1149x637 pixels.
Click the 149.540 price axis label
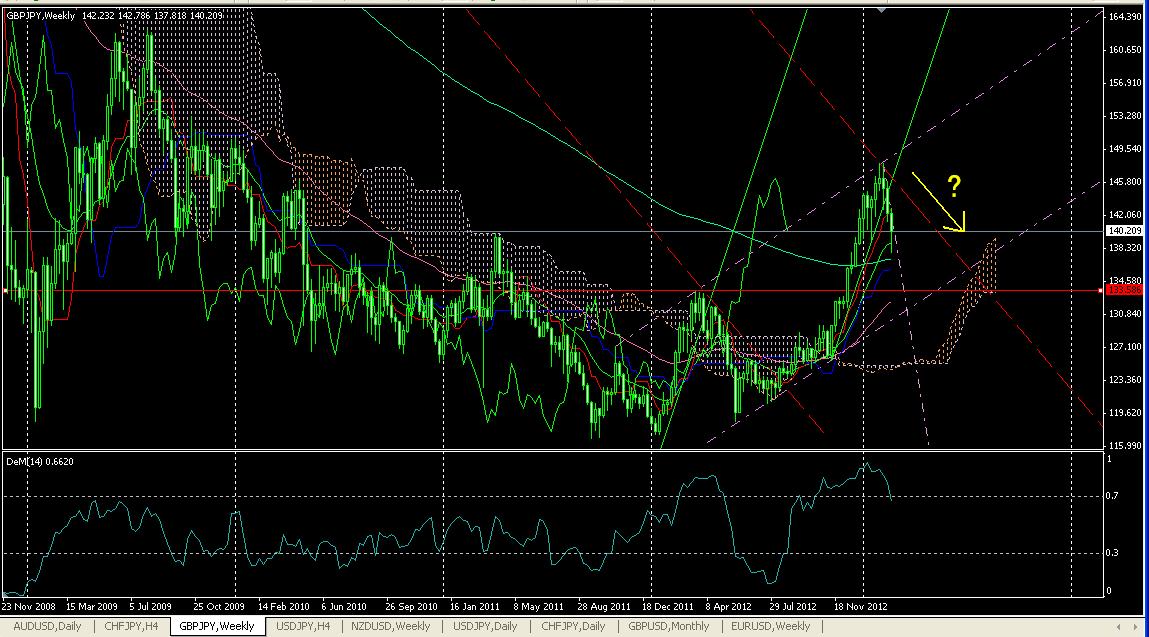coord(1125,149)
